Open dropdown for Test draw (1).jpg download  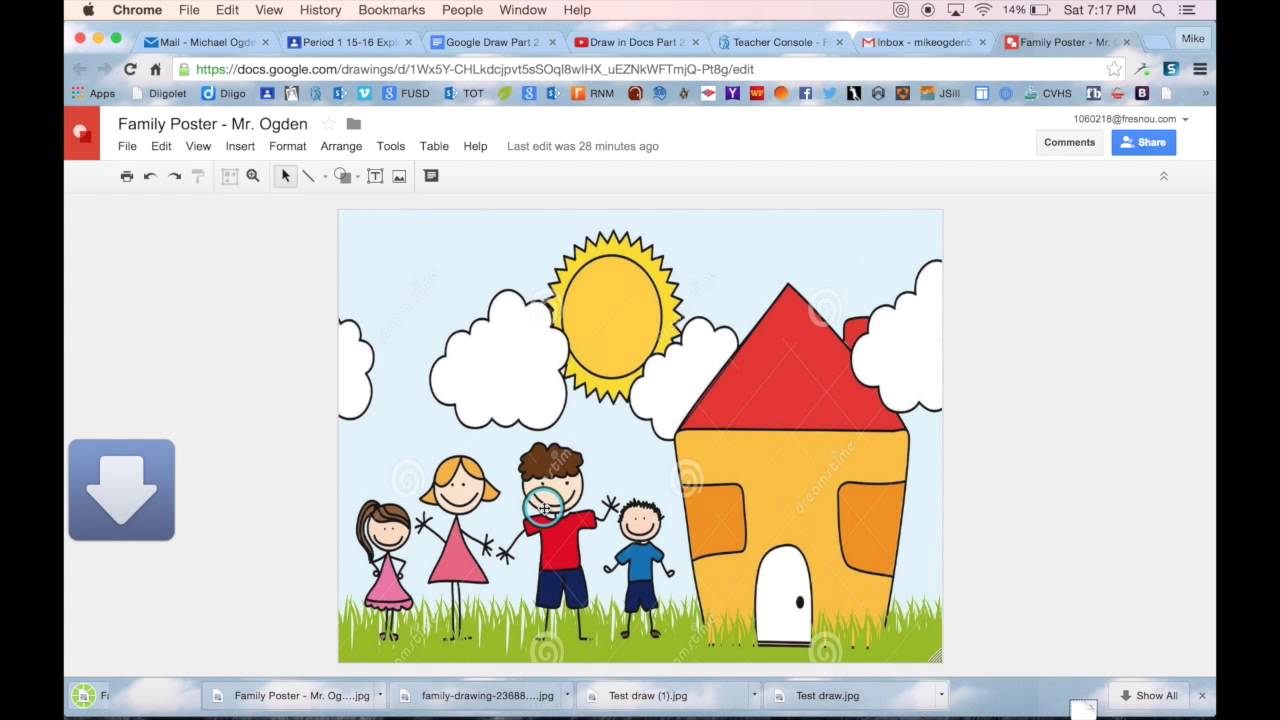[x=754, y=695]
